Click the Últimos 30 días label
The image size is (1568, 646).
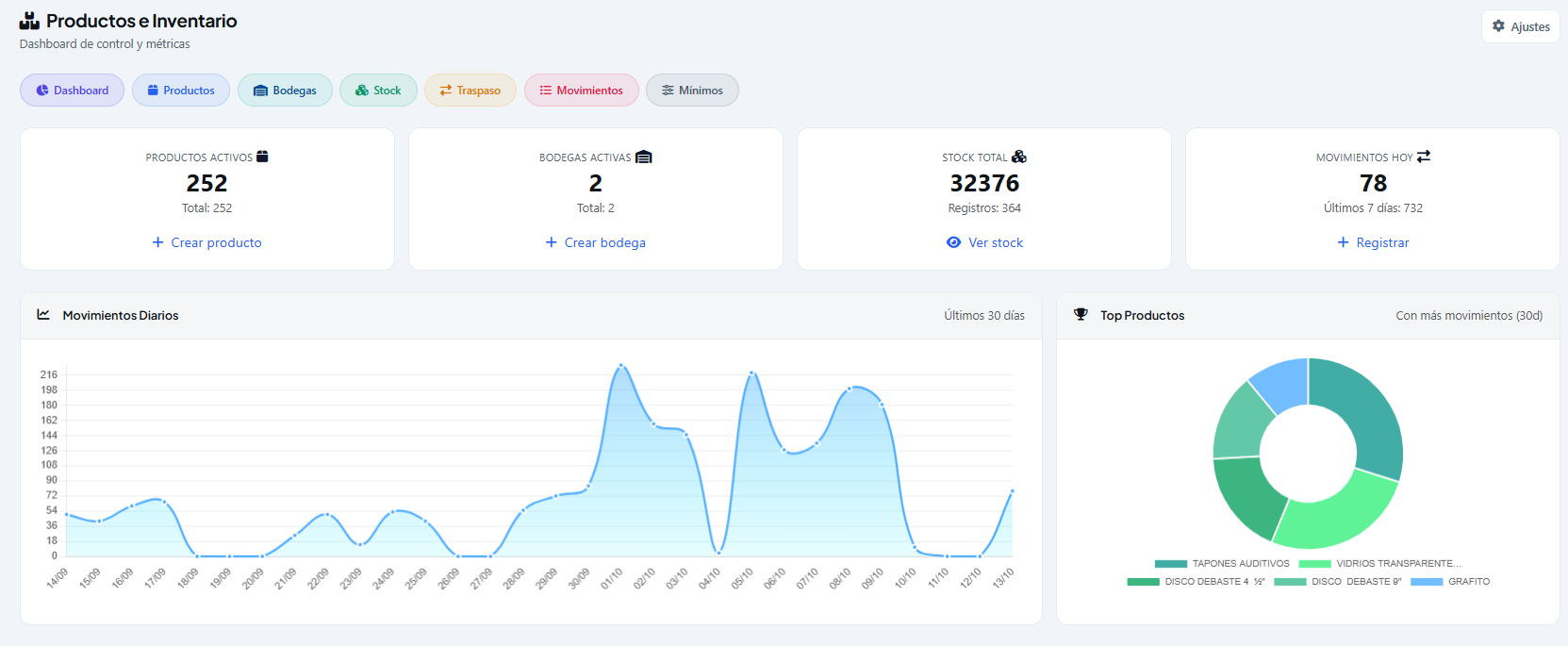(x=984, y=316)
